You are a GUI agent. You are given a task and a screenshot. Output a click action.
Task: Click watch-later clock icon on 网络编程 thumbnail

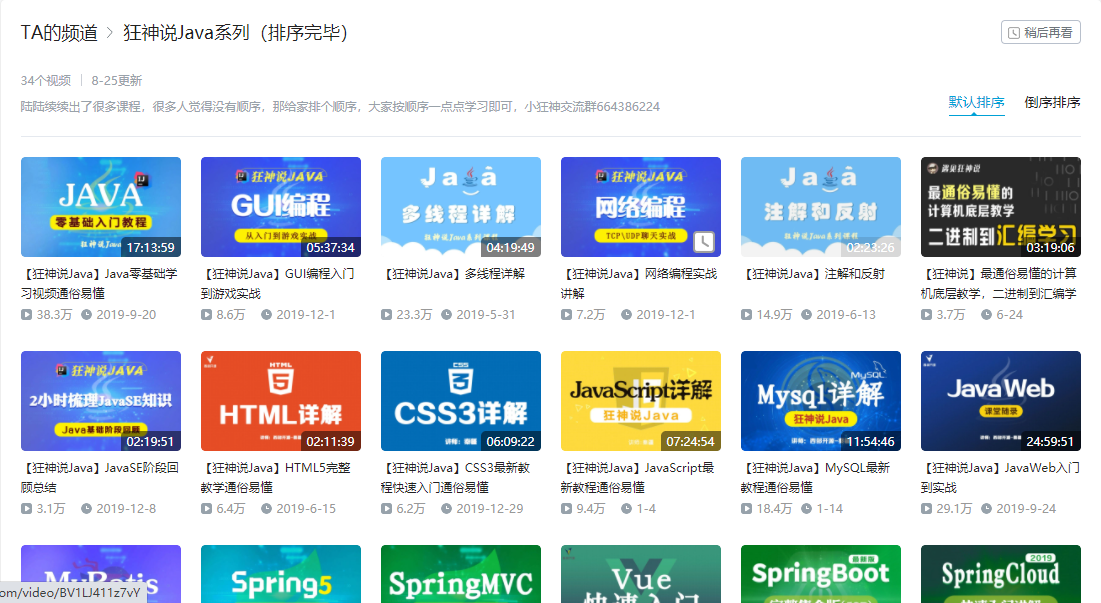coord(704,242)
